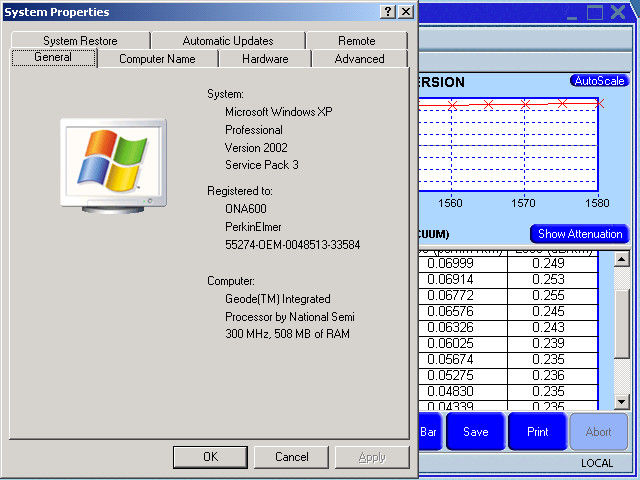Click the ONA600 registered name
The width and height of the screenshot is (640, 480).
(246, 209)
